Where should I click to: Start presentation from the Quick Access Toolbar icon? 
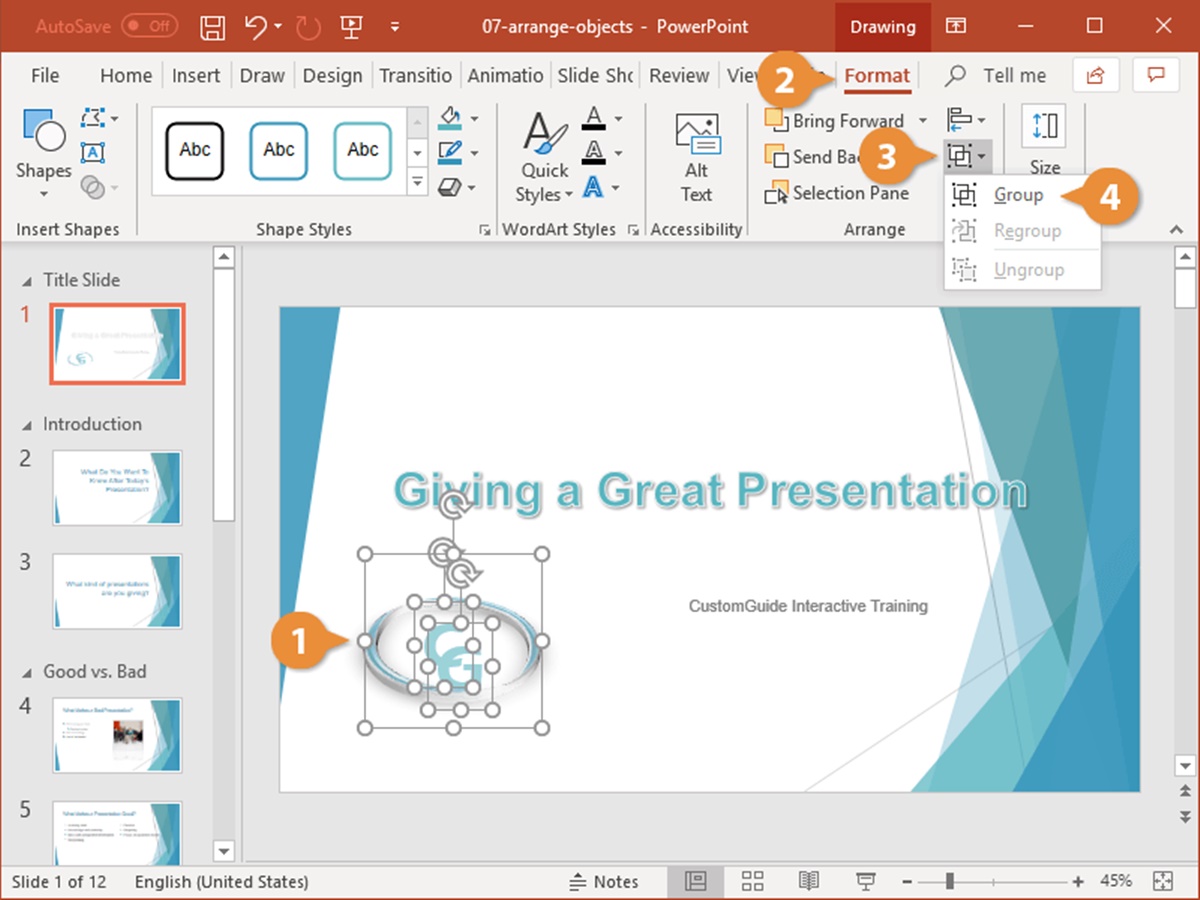[x=351, y=27]
